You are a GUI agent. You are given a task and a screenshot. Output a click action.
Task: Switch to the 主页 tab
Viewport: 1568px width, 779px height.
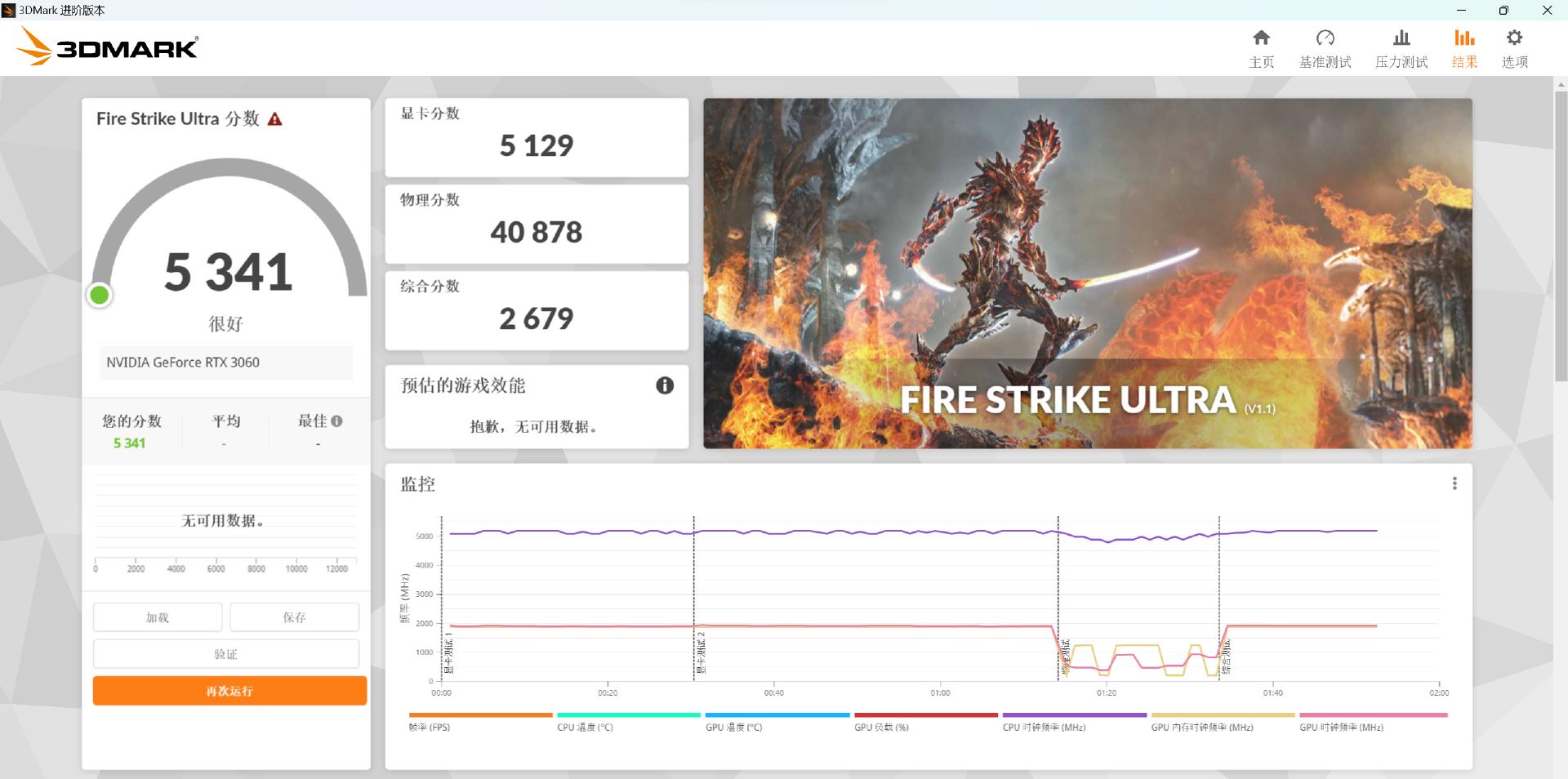point(1261,61)
